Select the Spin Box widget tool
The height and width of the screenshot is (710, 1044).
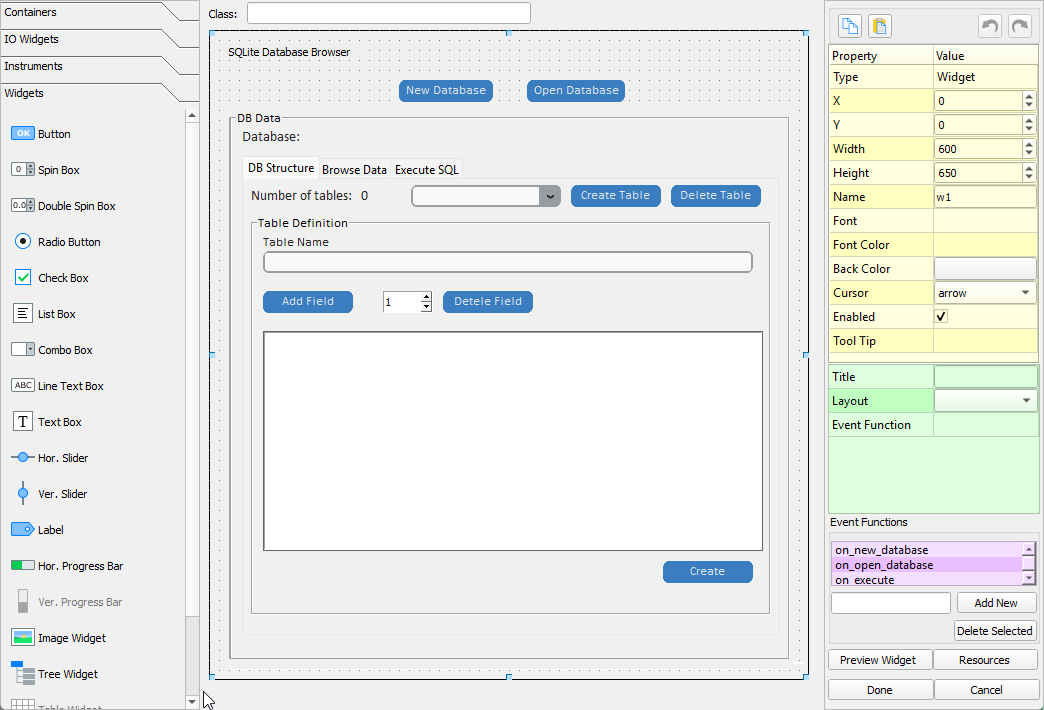coord(60,169)
